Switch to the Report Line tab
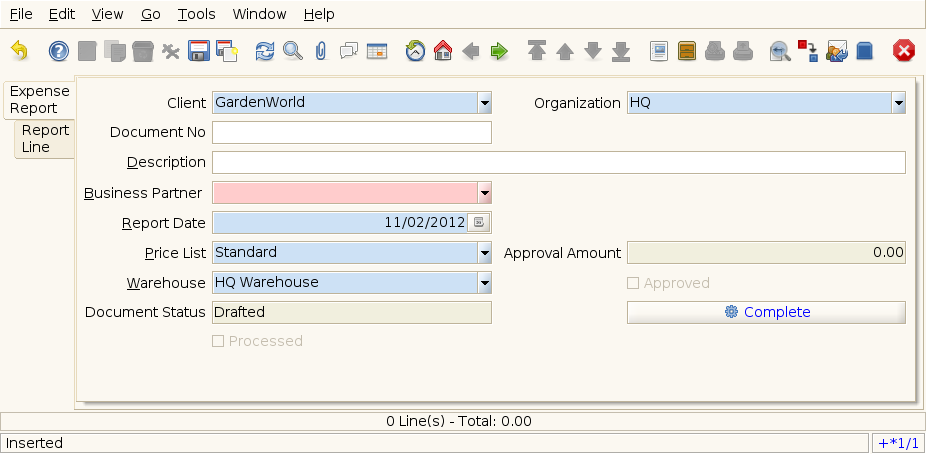 coord(45,139)
